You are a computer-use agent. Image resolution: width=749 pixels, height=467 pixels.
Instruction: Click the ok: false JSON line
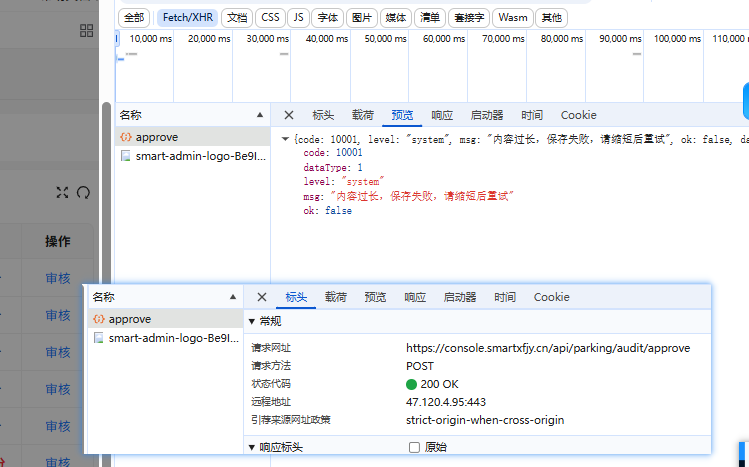click(x=328, y=211)
